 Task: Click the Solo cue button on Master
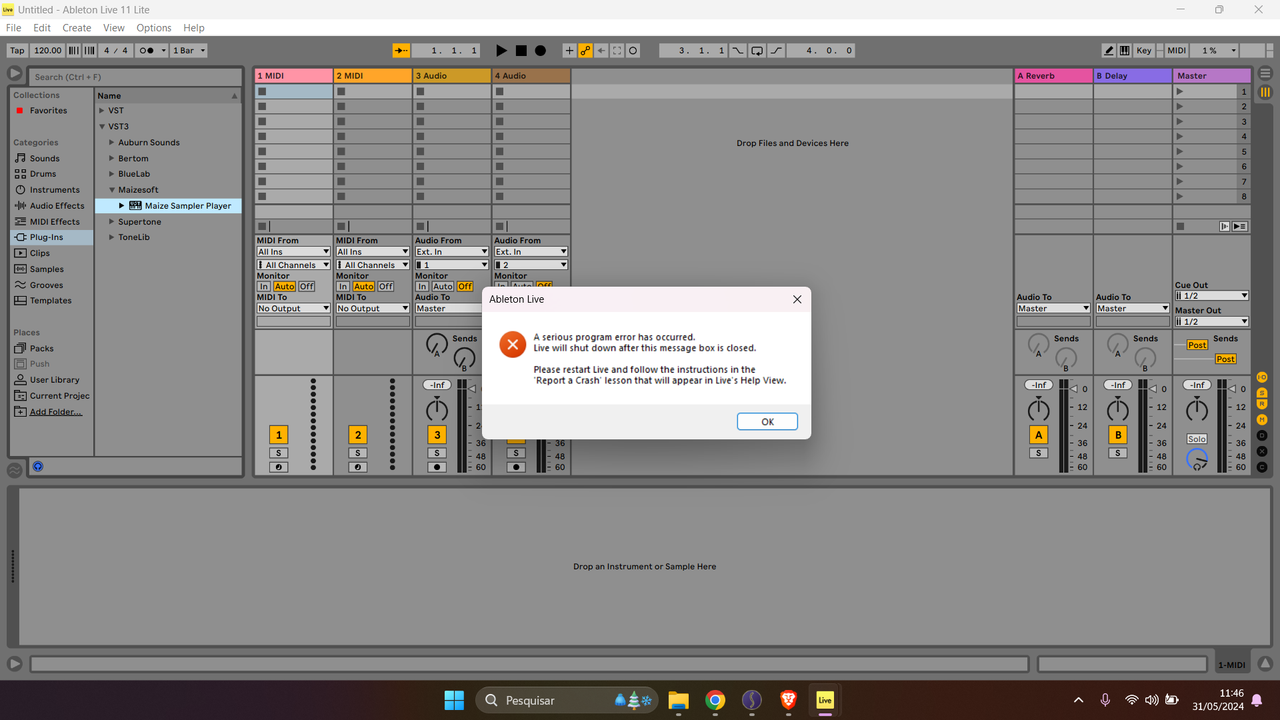(1197, 439)
